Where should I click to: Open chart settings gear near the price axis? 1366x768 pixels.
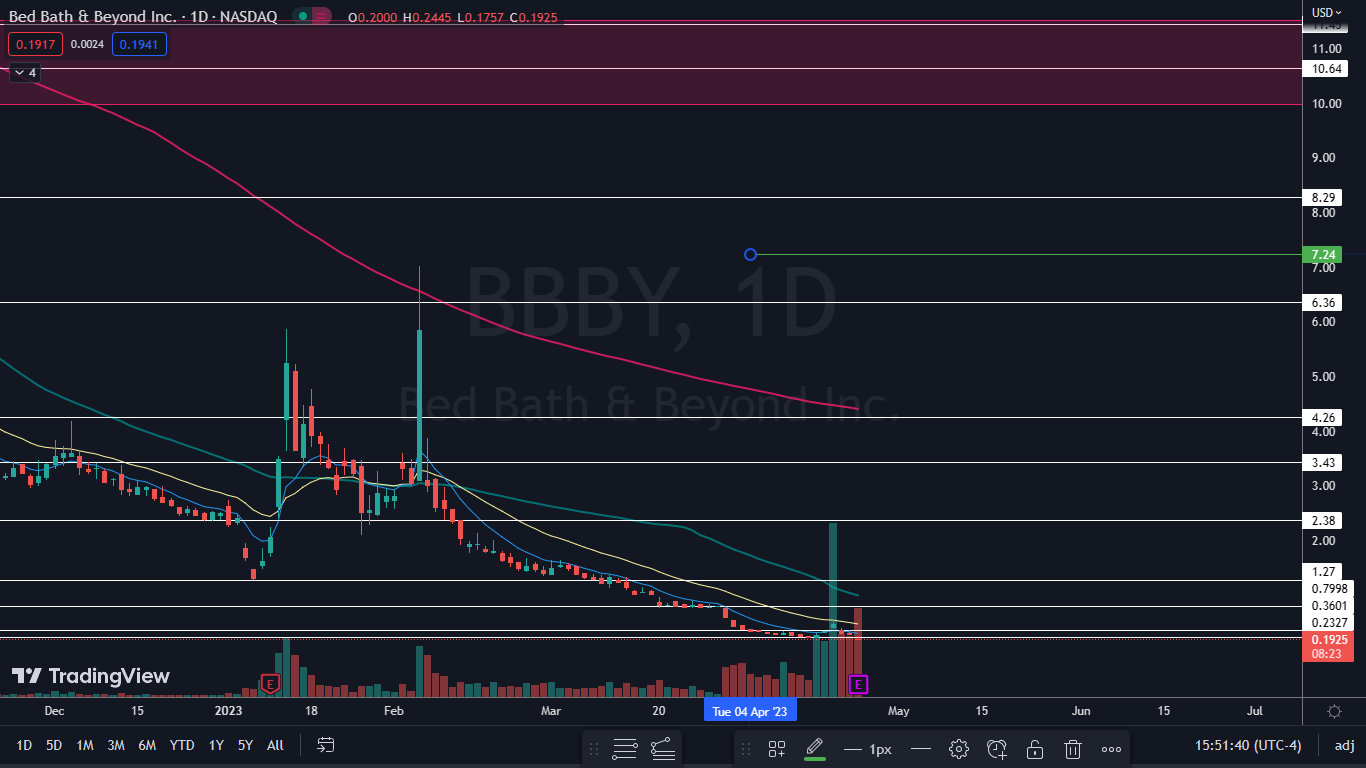(1334, 711)
